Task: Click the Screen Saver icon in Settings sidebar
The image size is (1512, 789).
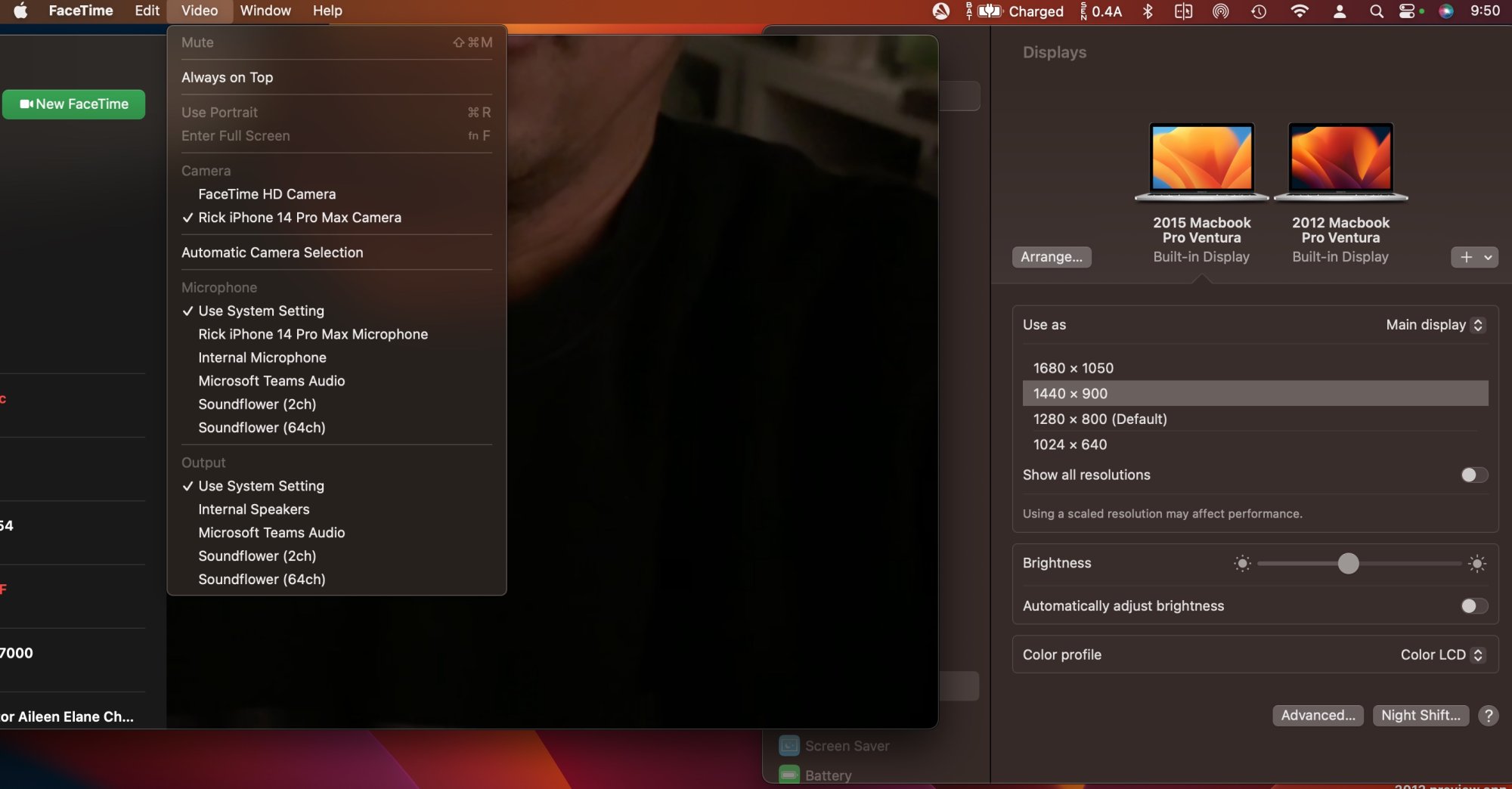Action: point(789,746)
